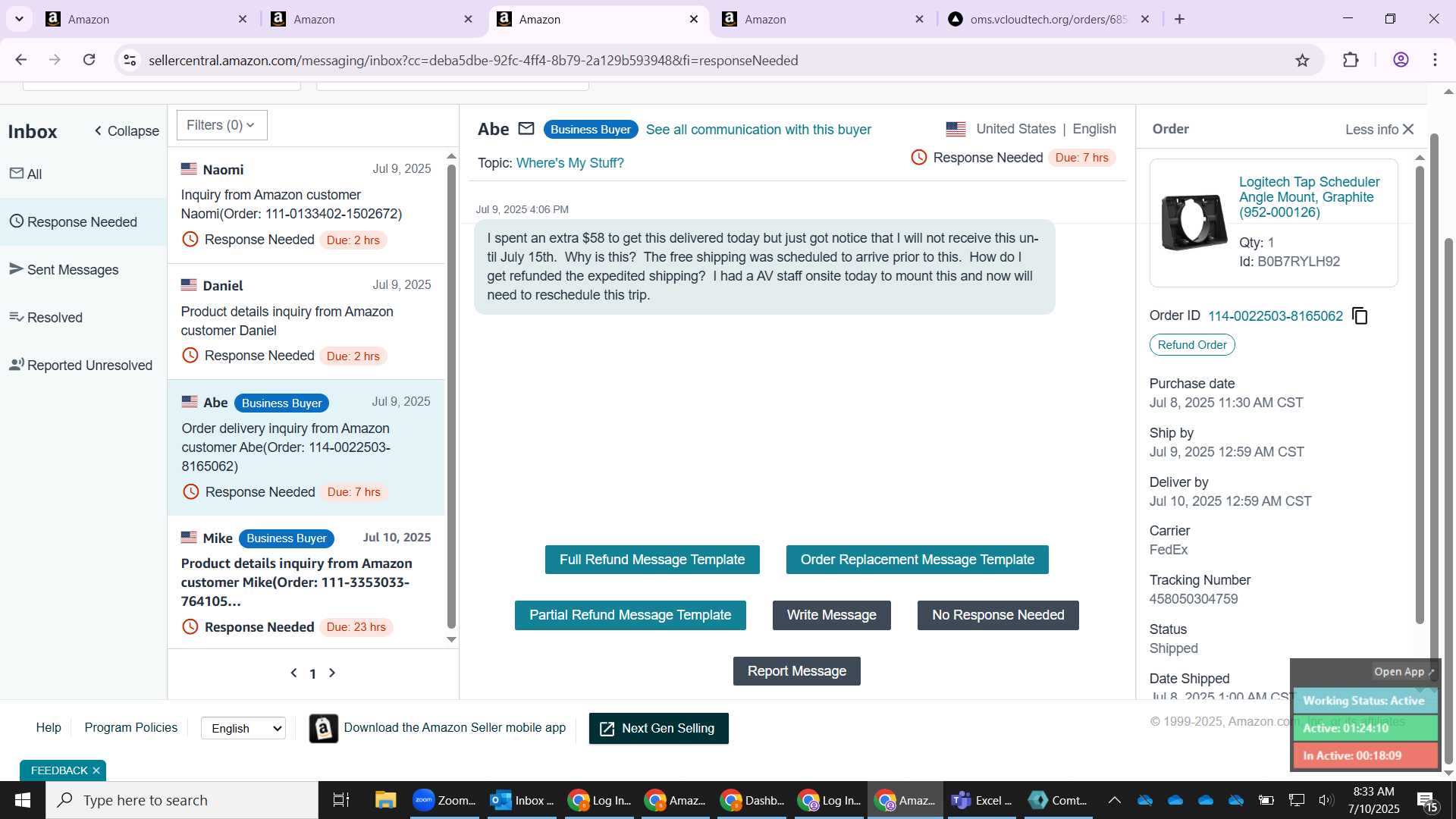Open Naomi's inquiry message
This screenshot has width=1456, height=819.
coord(306,205)
